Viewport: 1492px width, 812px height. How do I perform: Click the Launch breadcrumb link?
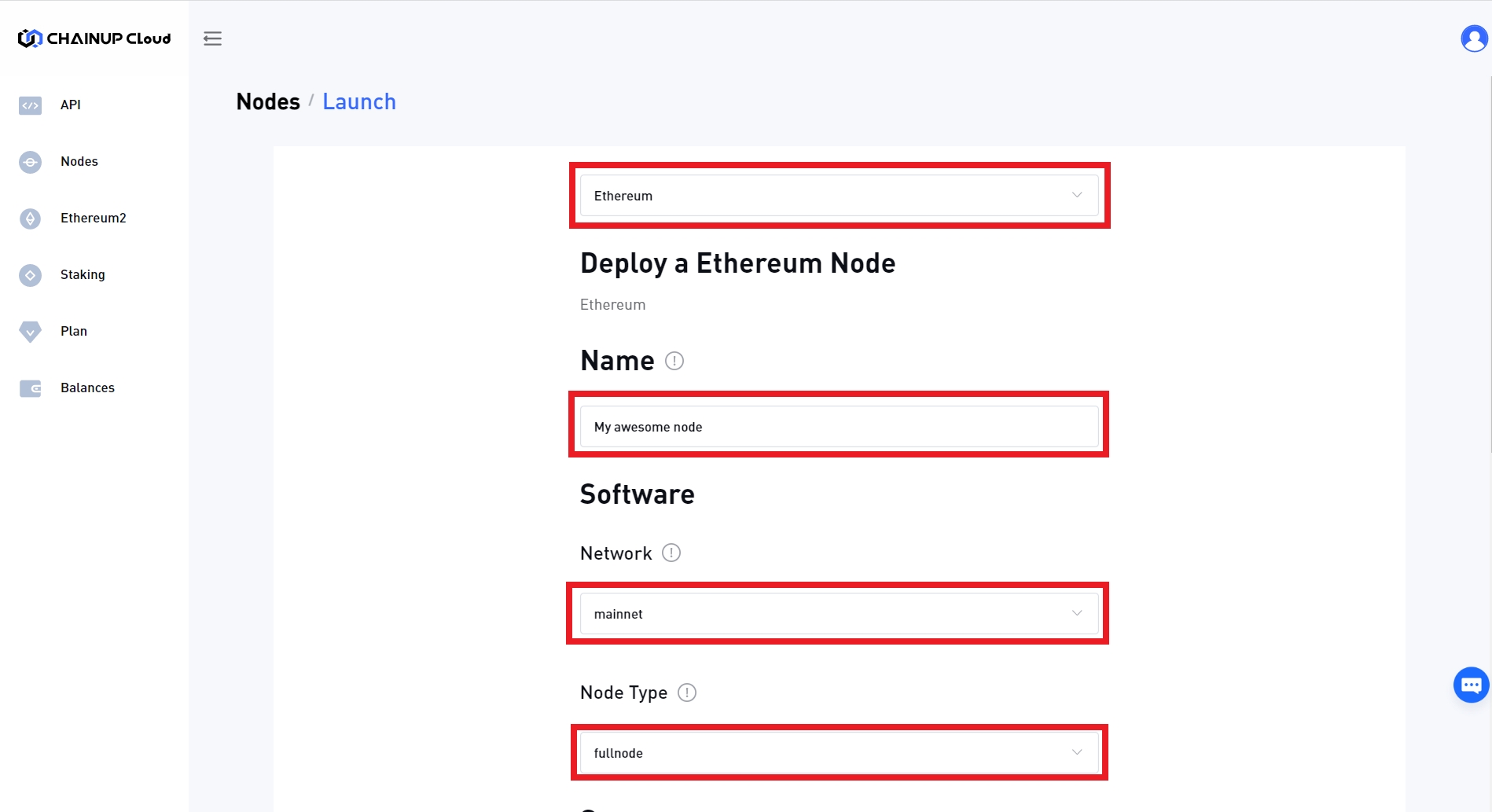(359, 102)
